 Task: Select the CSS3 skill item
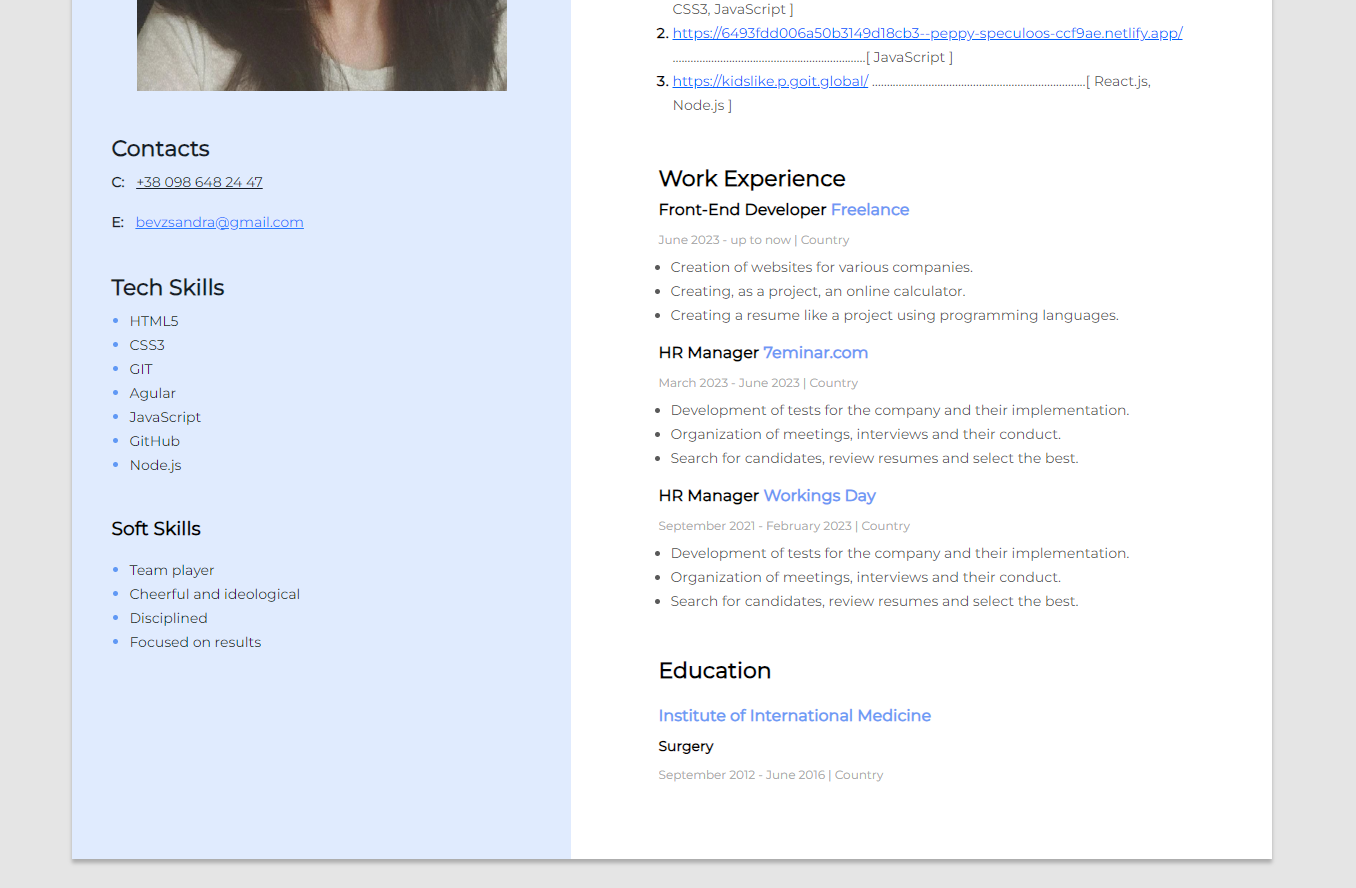tap(147, 345)
